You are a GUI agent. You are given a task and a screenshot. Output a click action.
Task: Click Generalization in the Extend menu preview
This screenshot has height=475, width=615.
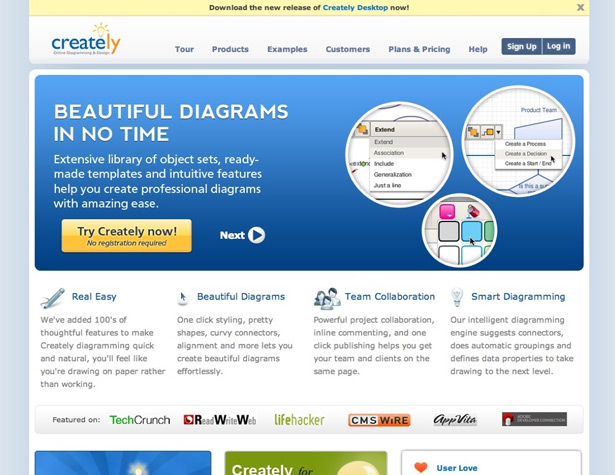(x=393, y=175)
